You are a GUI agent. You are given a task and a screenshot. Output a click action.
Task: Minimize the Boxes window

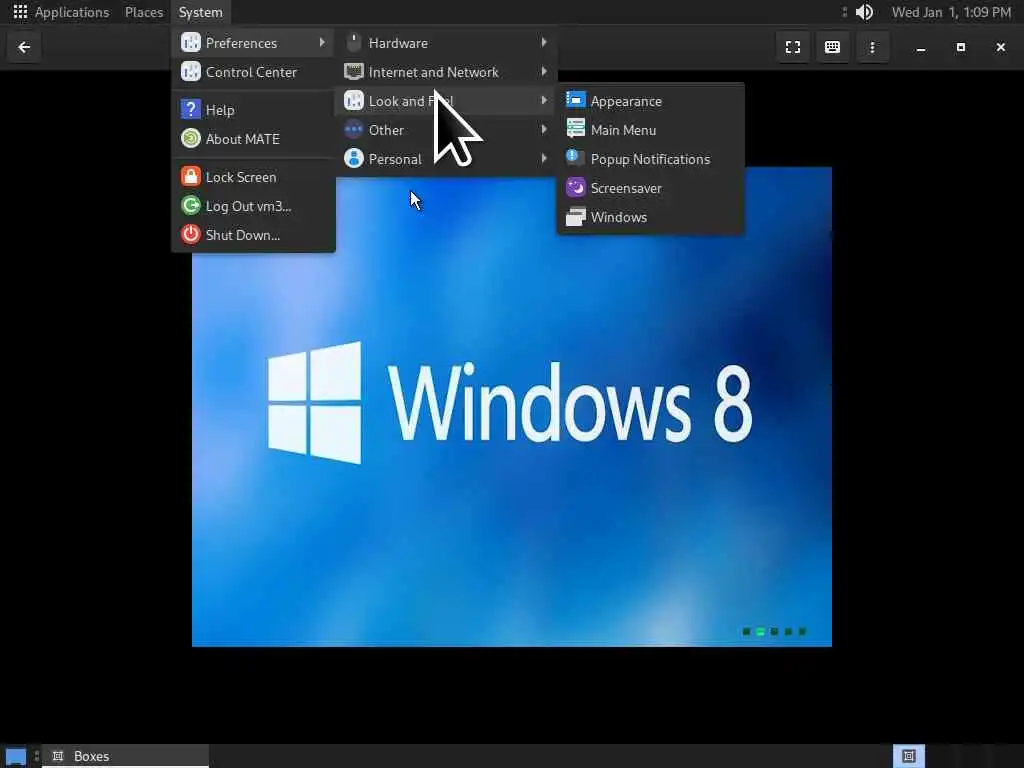(921, 47)
